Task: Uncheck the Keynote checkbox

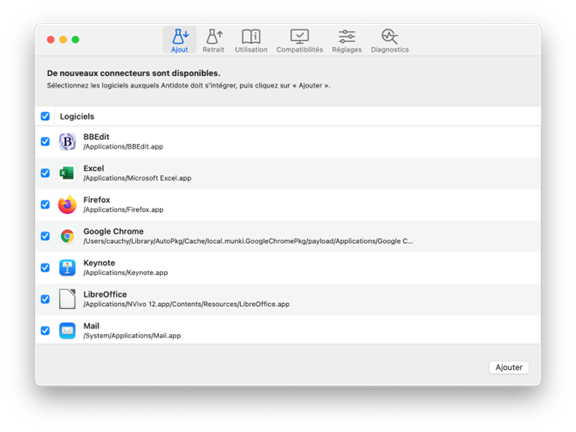Action: click(x=45, y=267)
